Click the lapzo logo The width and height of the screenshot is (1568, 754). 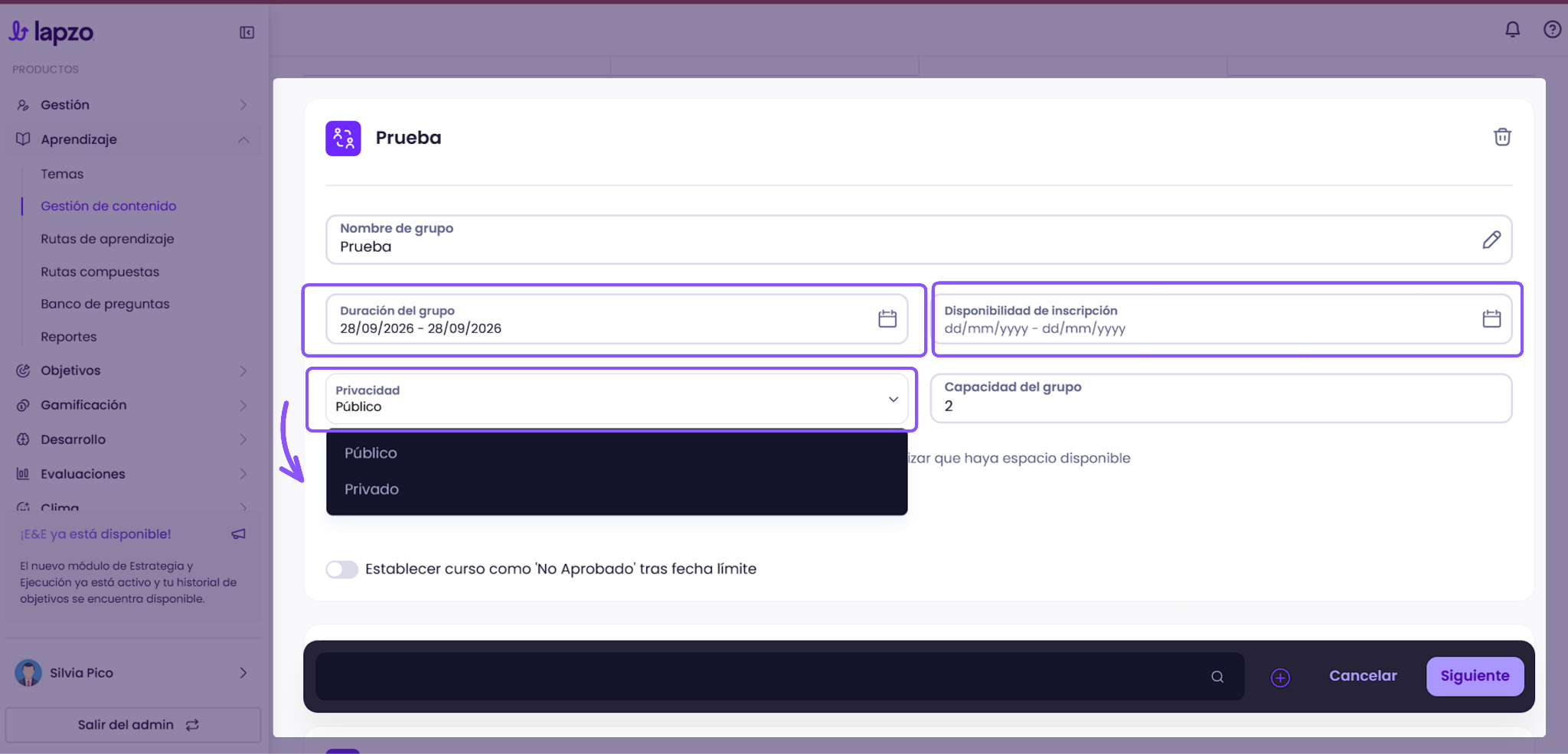[x=51, y=32]
